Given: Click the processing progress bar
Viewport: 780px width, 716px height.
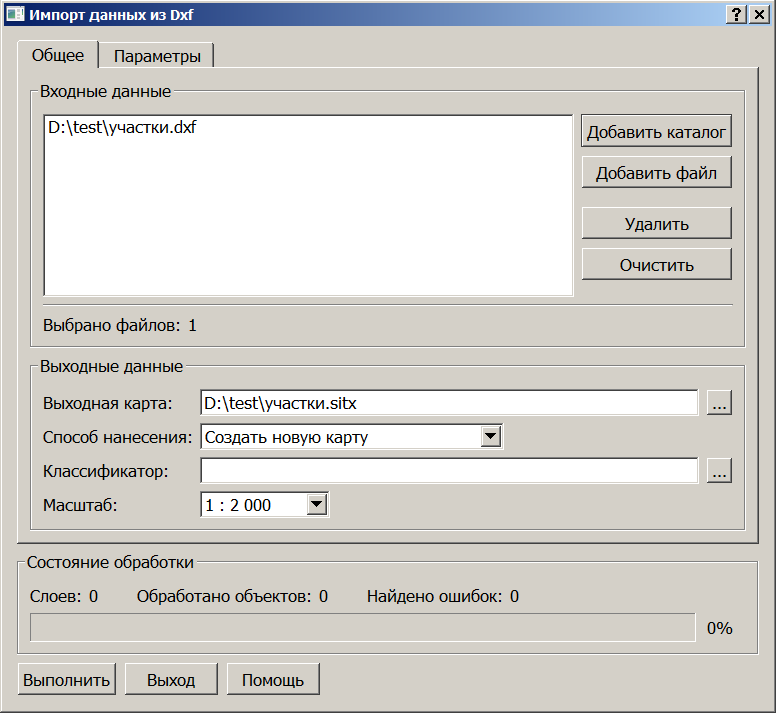Looking at the screenshot, I should 363,628.
